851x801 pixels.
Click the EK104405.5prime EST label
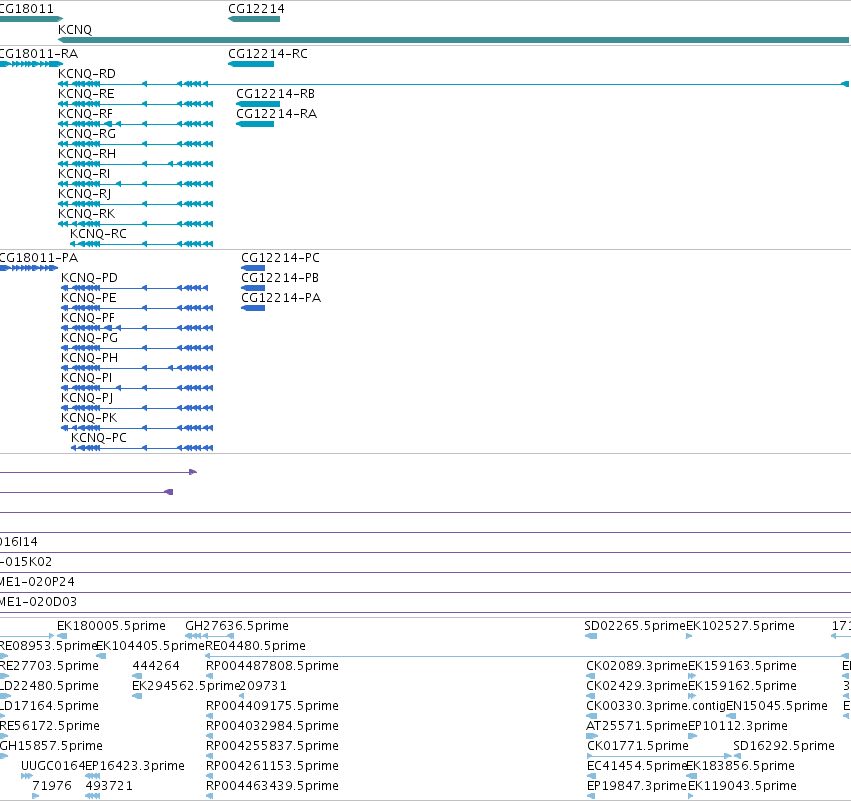[x=150, y=646]
